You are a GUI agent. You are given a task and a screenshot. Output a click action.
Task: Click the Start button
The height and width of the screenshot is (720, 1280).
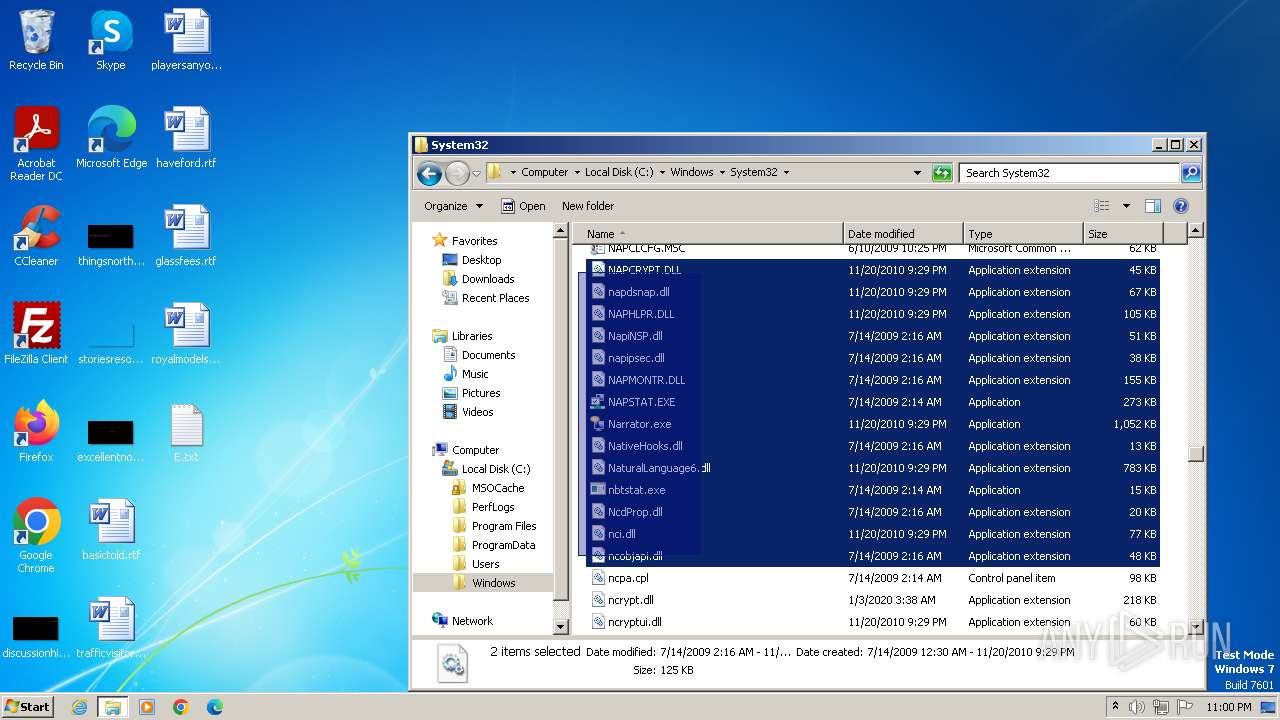(x=27, y=707)
